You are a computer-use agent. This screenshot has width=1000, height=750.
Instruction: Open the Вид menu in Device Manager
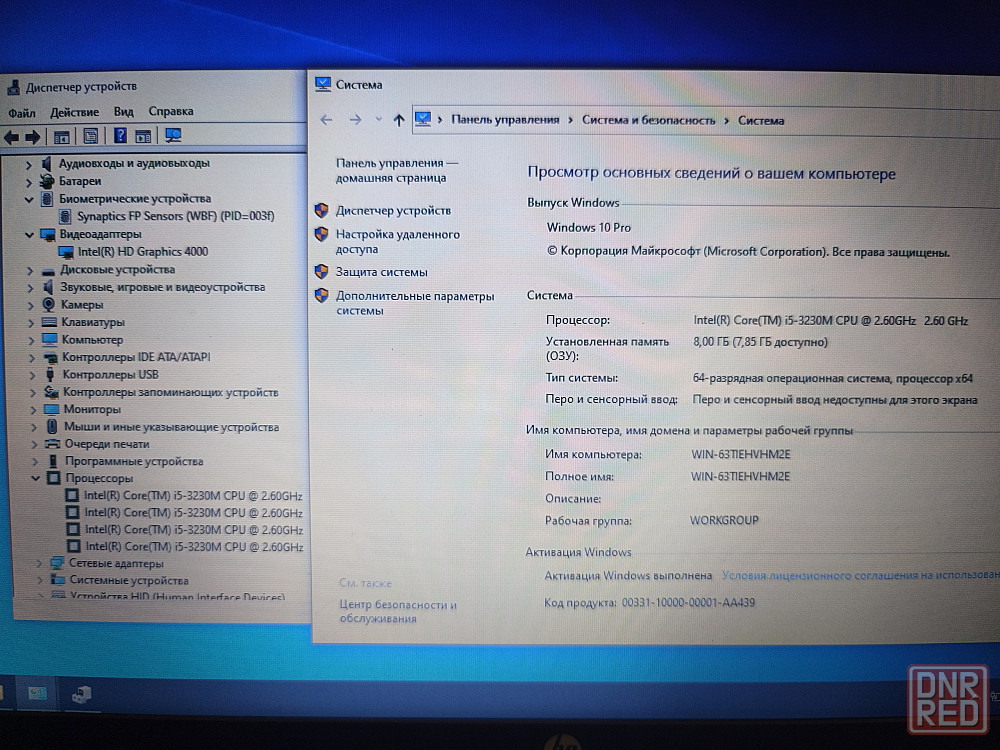point(123,112)
